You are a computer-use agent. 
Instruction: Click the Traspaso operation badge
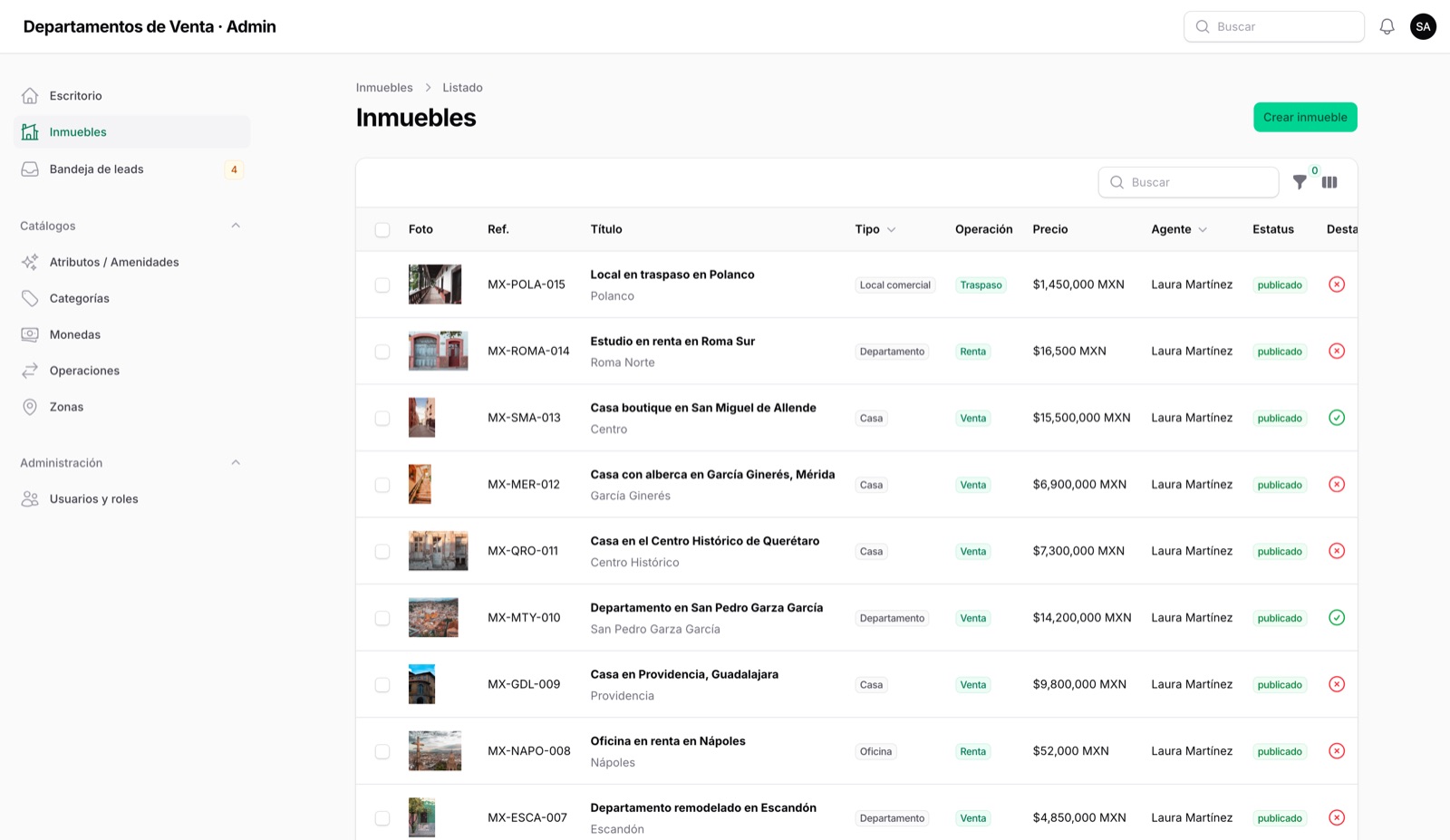[981, 285]
